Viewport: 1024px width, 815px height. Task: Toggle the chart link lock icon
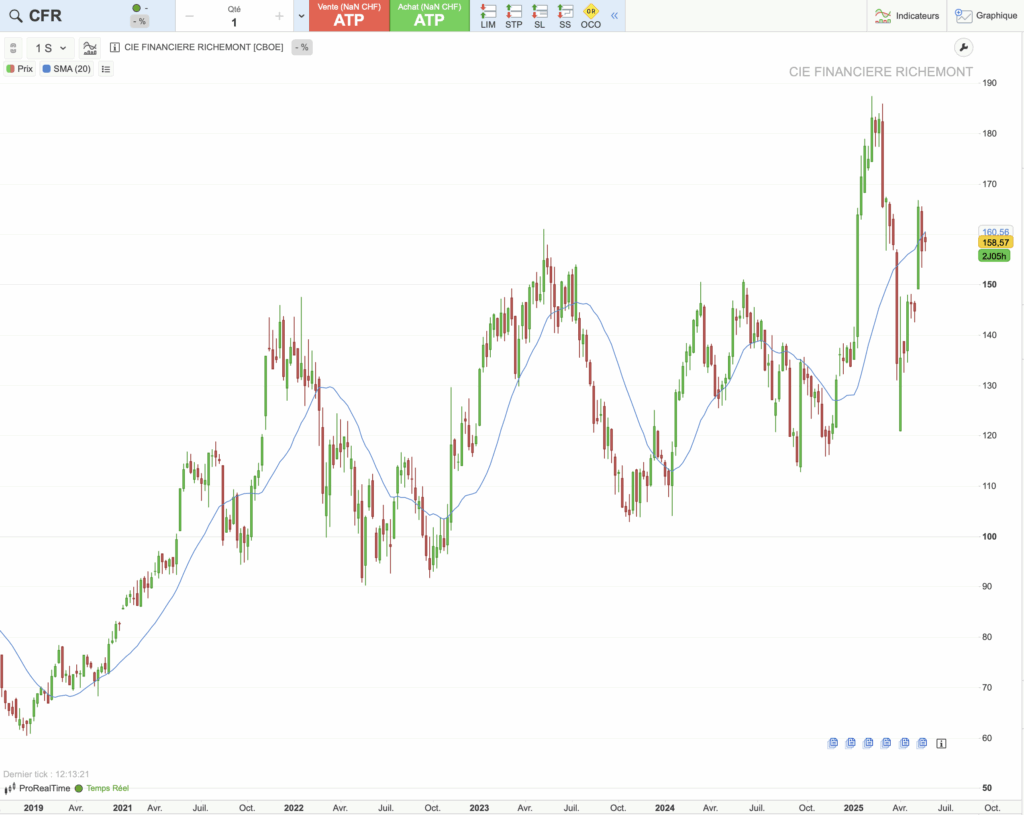pos(13,48)
